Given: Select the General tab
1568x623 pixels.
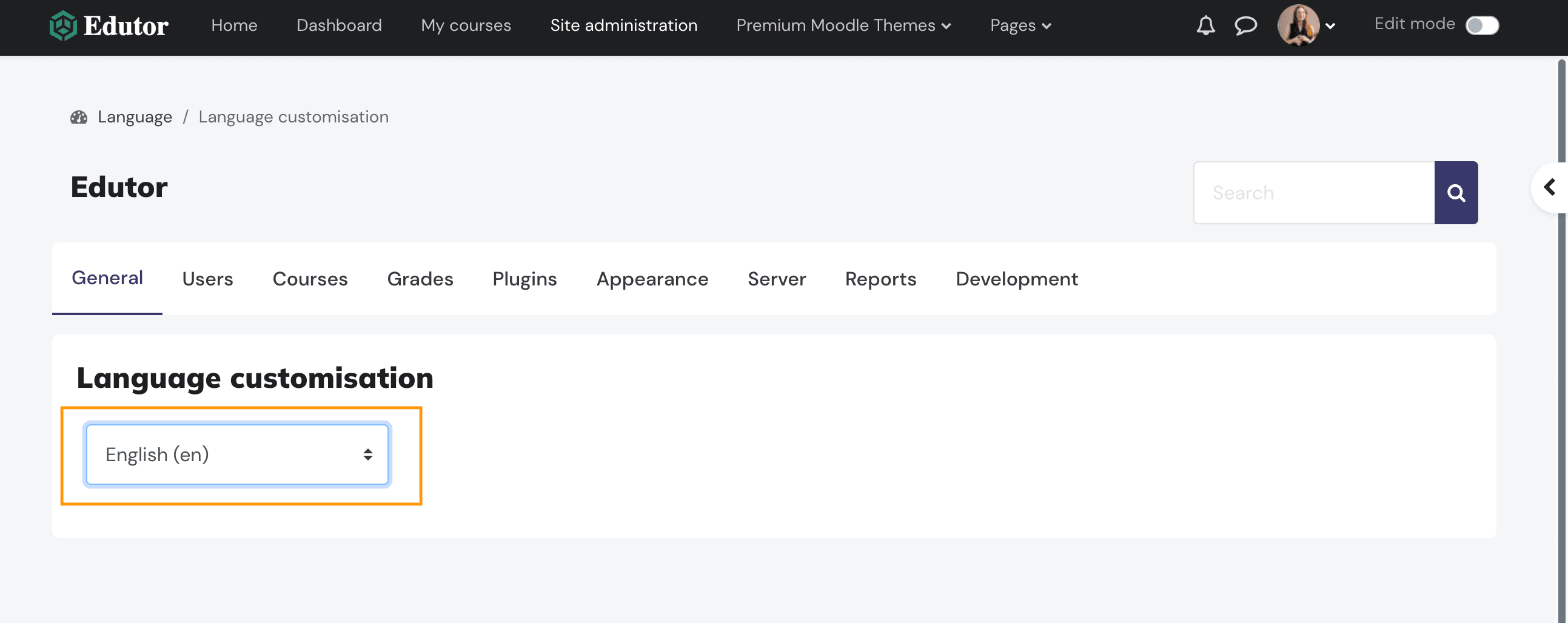Looking at the screenshot, I should tap(107, 278).
